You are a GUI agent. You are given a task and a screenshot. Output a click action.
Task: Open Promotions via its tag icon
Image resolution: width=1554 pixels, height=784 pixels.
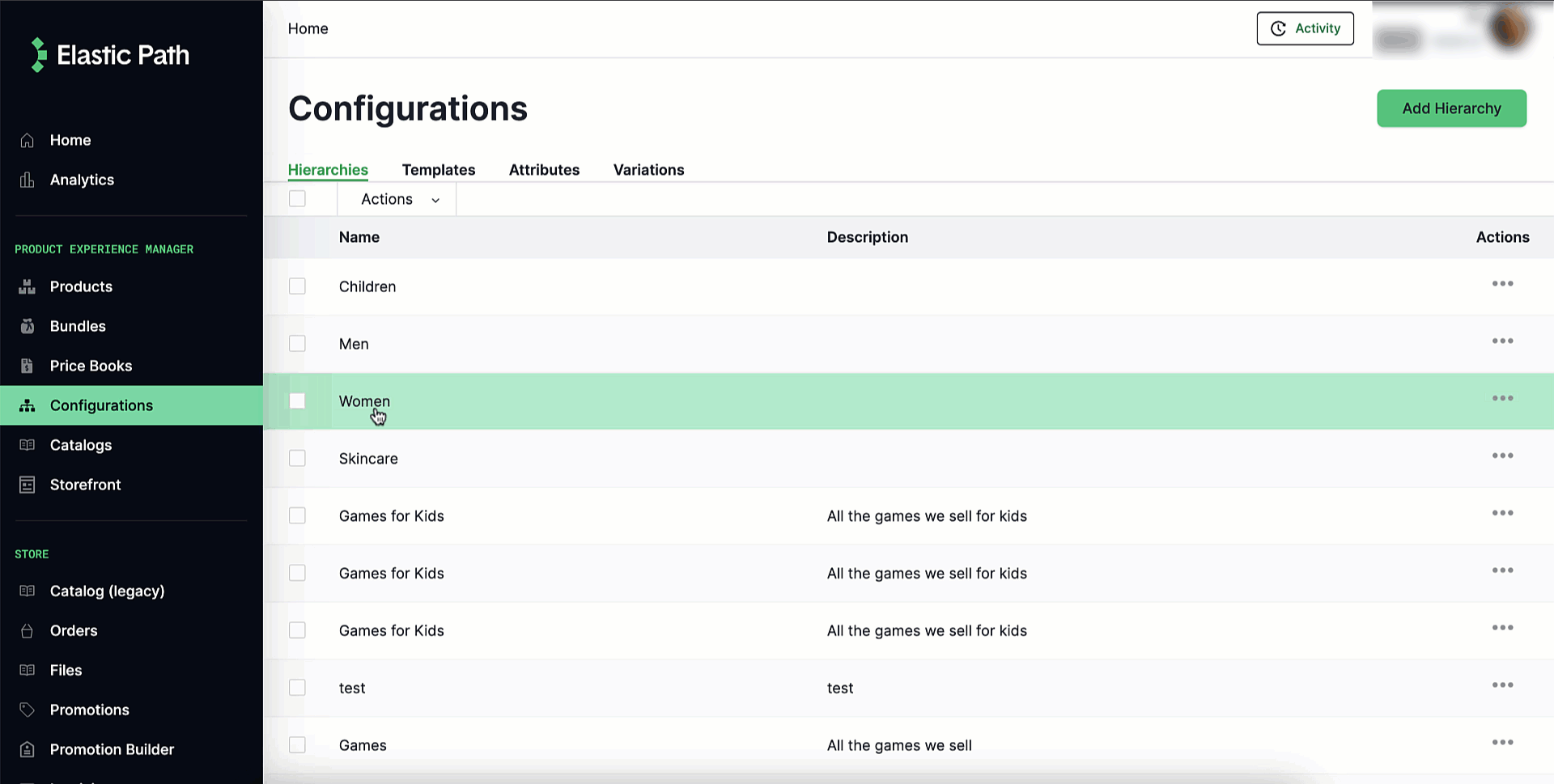click(x=27, y=710)
